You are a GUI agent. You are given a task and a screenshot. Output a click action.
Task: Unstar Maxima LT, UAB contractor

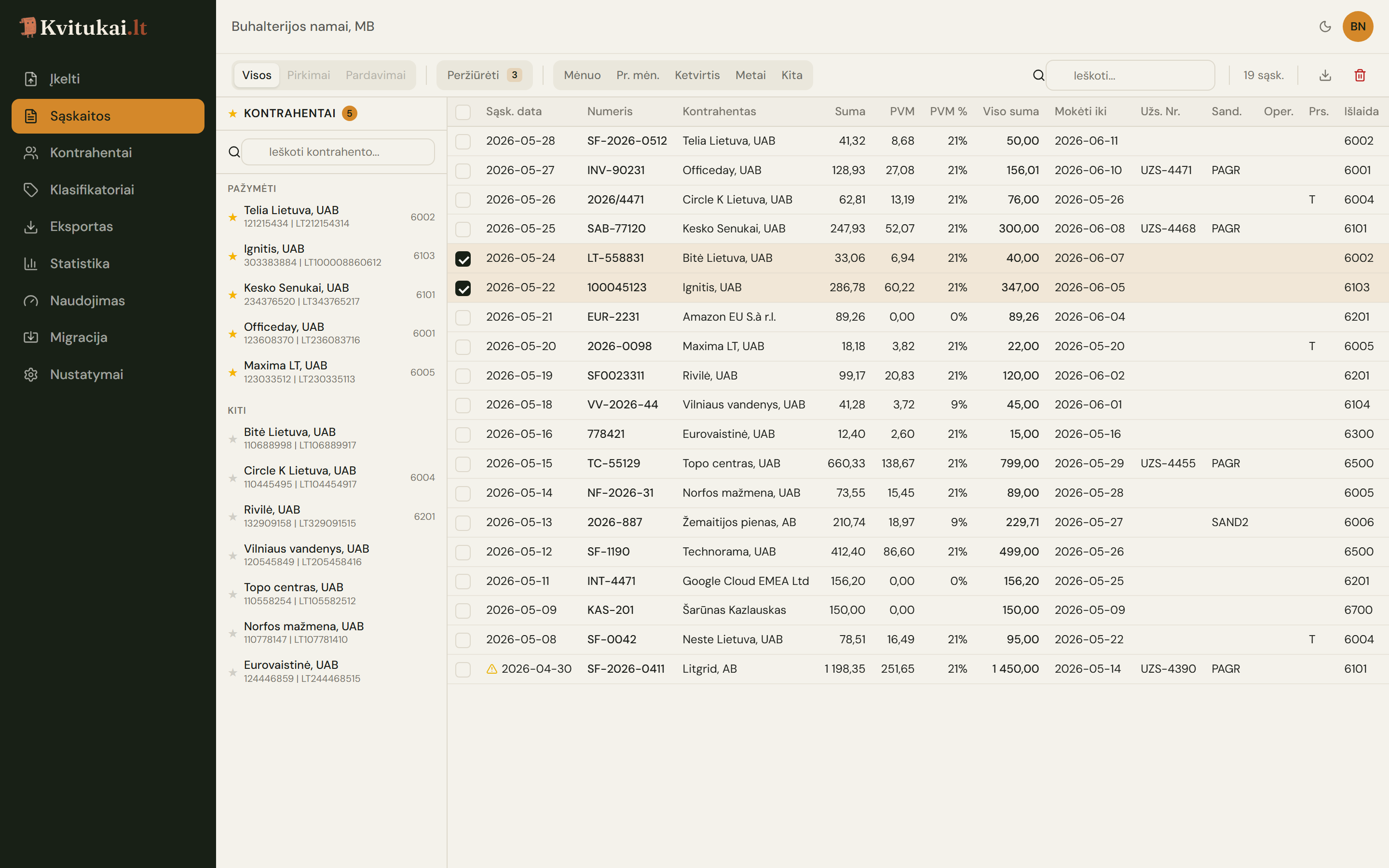[232, 373]
